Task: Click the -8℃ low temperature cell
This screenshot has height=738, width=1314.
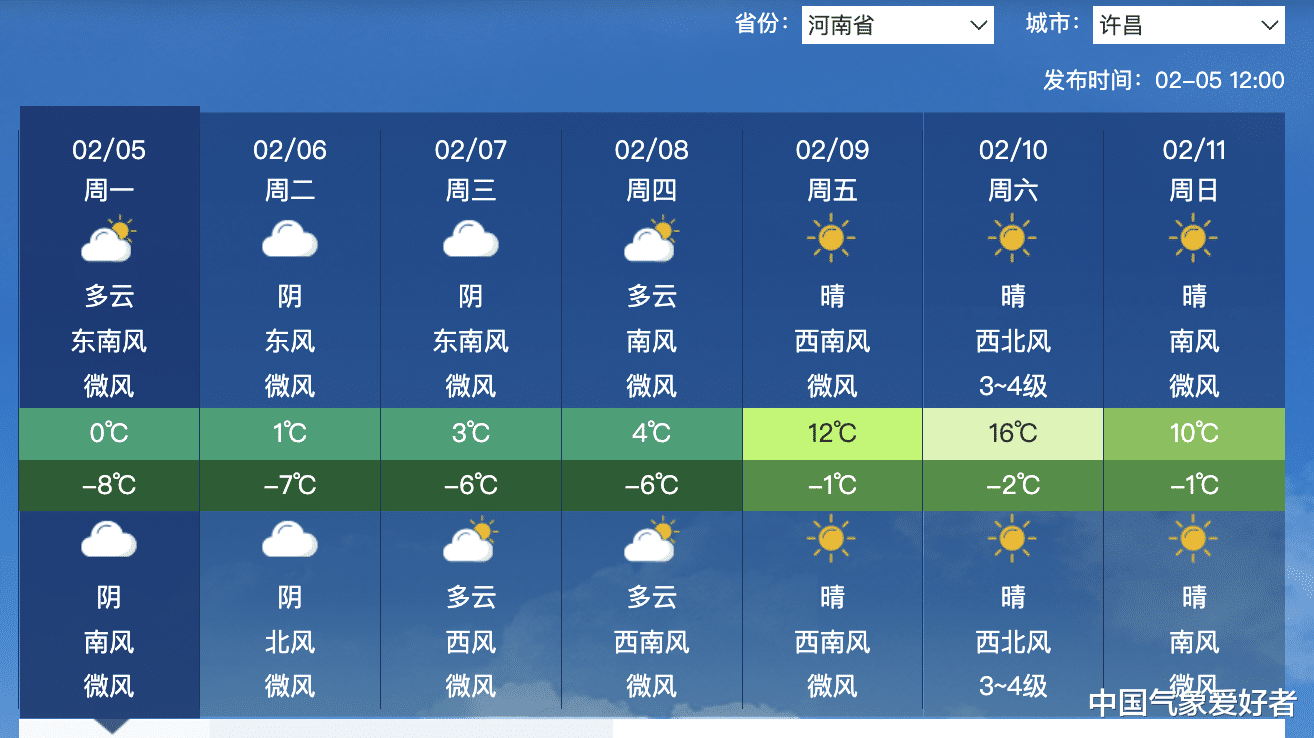Action: [x=109, y=486]
